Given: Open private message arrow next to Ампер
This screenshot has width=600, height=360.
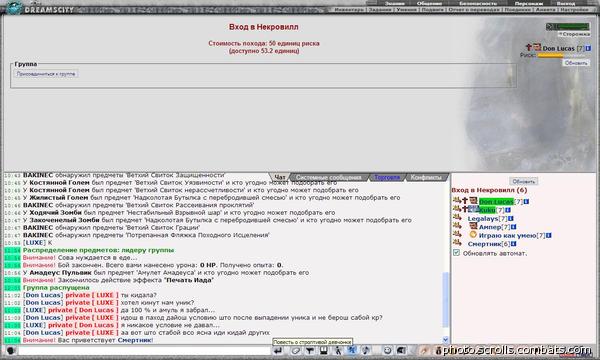Looking at the screenshot, I should pyautogui.click(x=457, y=226).
